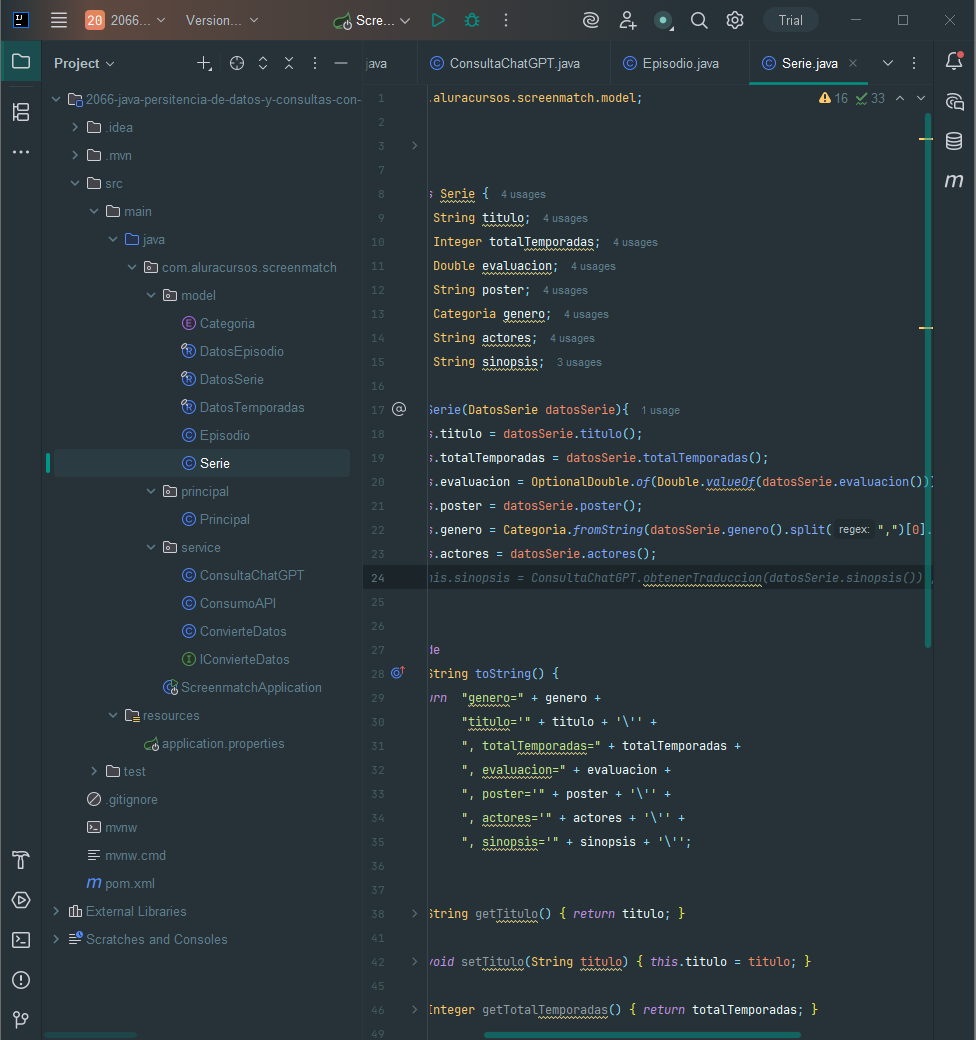Collapse the src folder
The image size is (976, 1040).
coord(75,183)
